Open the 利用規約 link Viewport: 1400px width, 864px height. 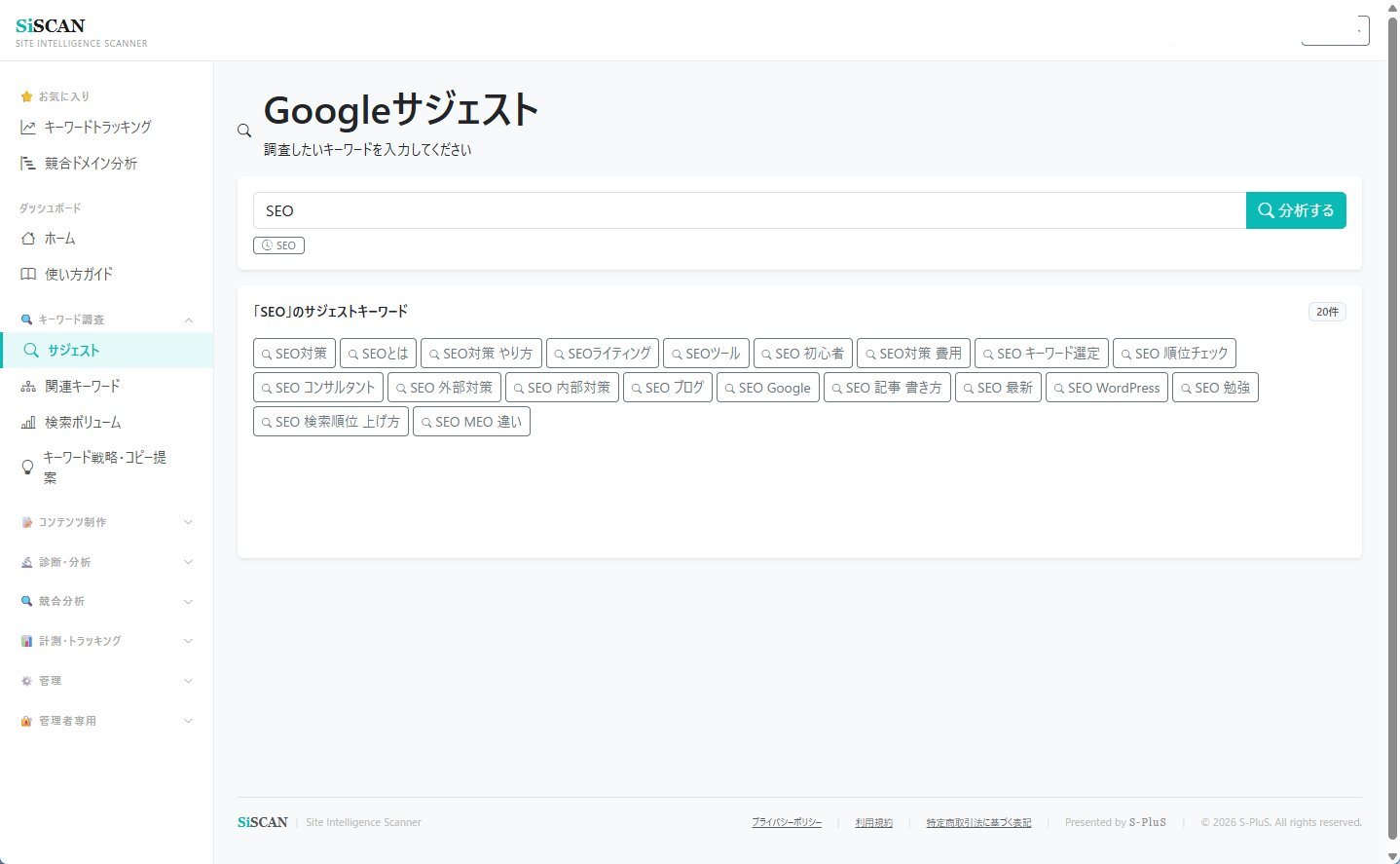(x=874, y=823)
